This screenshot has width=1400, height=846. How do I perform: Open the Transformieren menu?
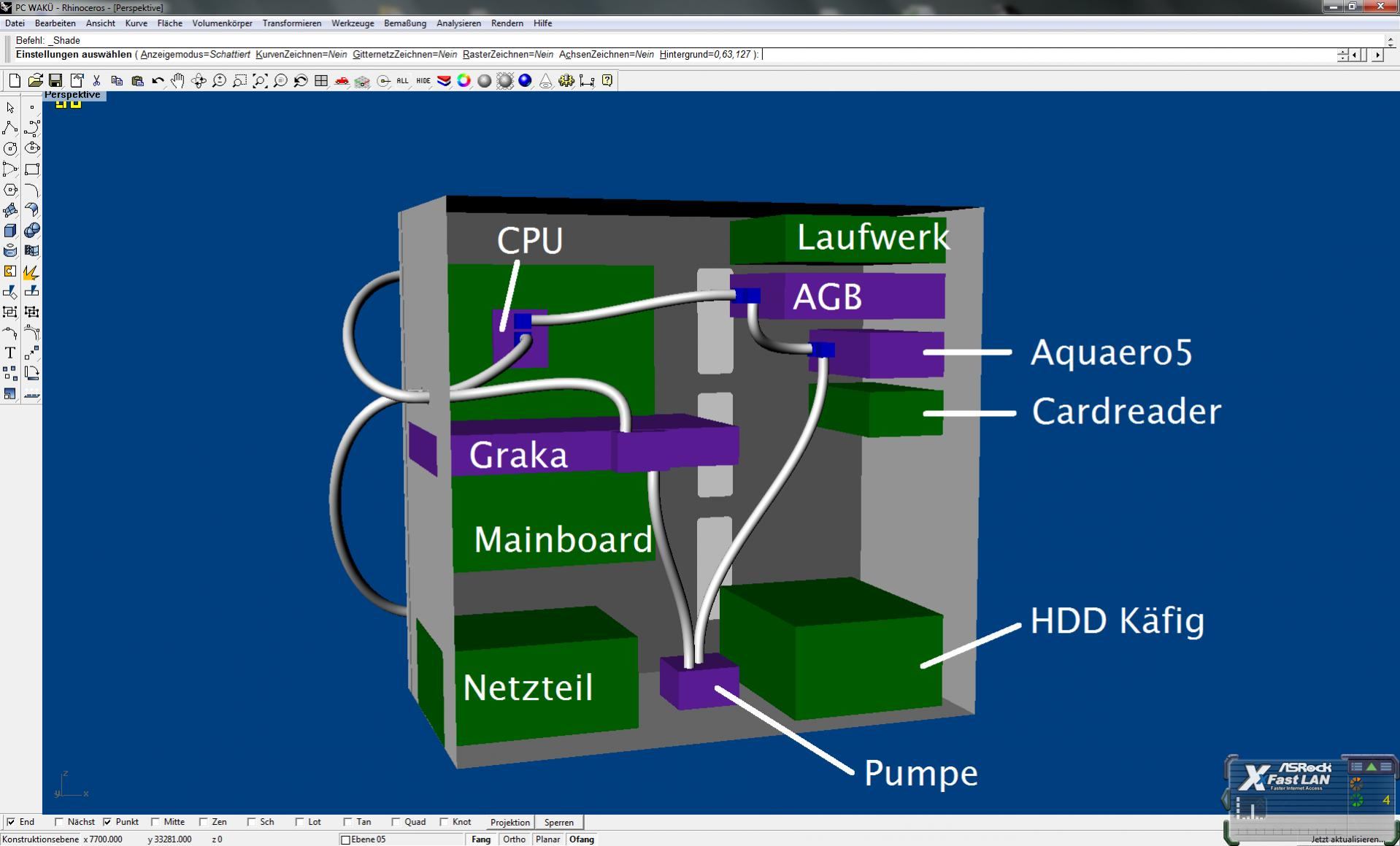[x=292, y=23]
